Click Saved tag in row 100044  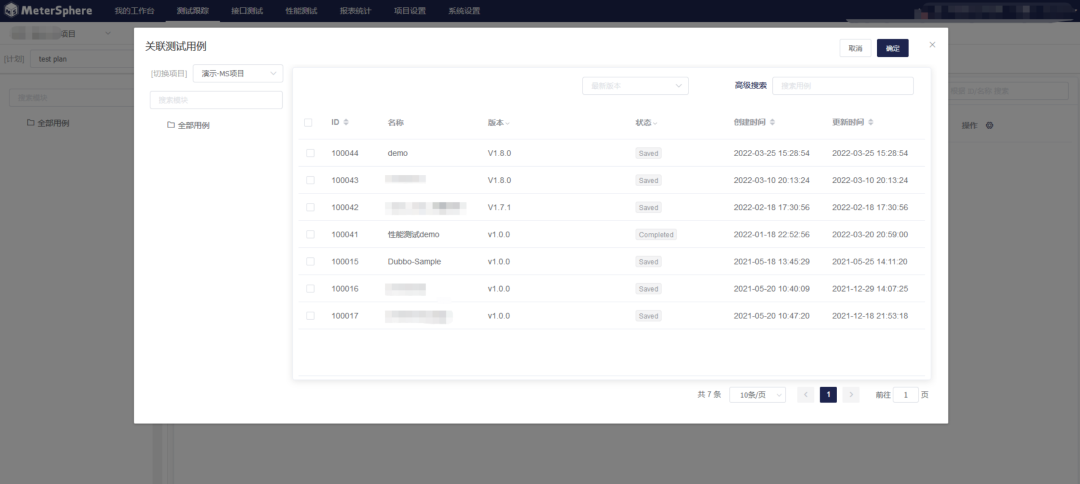(x=648, y=153)
